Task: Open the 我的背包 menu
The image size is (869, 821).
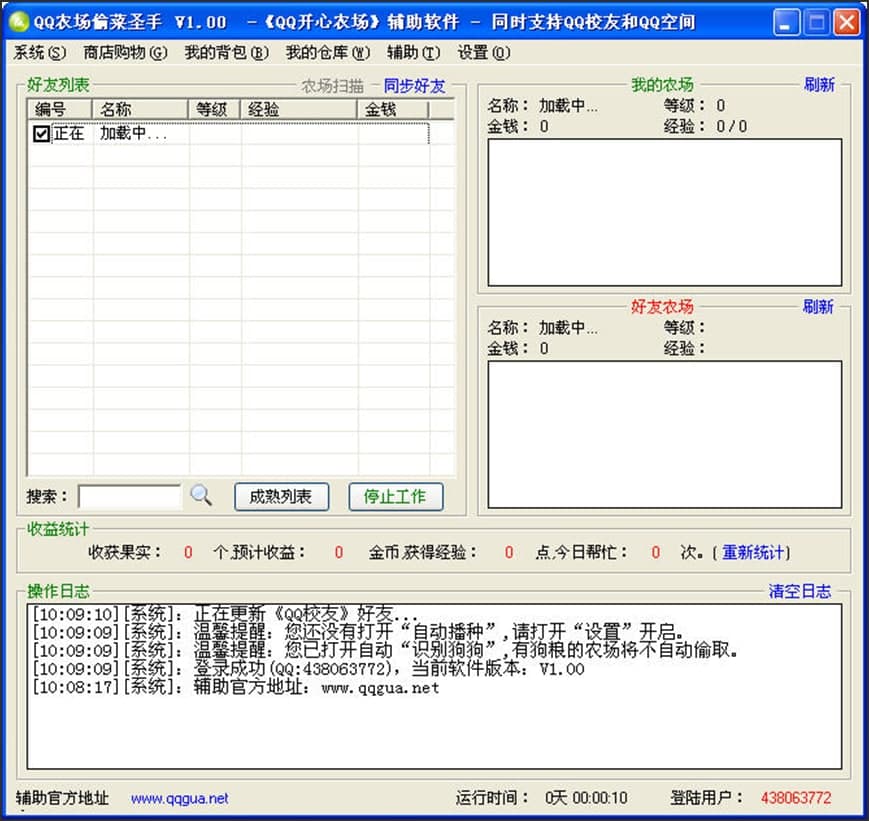Action: click(x=227, y=53)
